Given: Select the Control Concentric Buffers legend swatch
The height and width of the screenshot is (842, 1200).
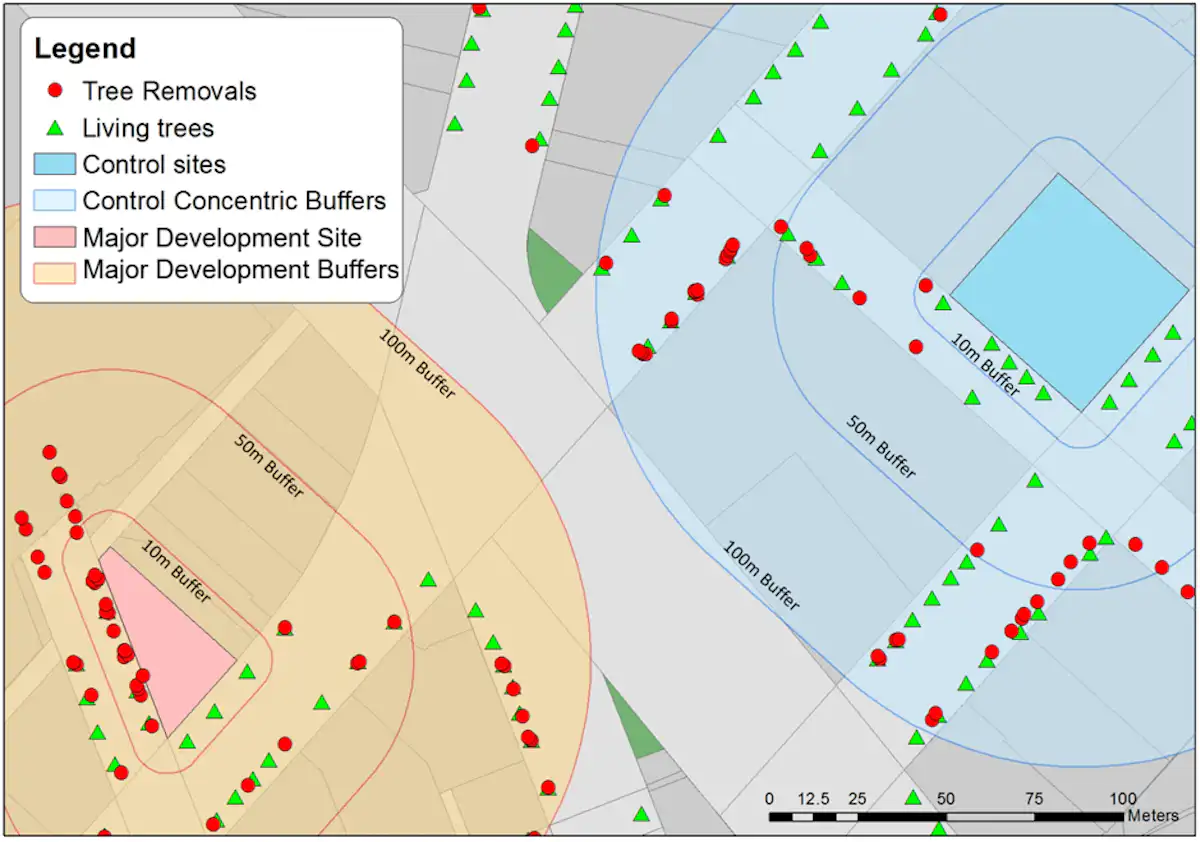Looking at the screenshot, I should 55,200.
